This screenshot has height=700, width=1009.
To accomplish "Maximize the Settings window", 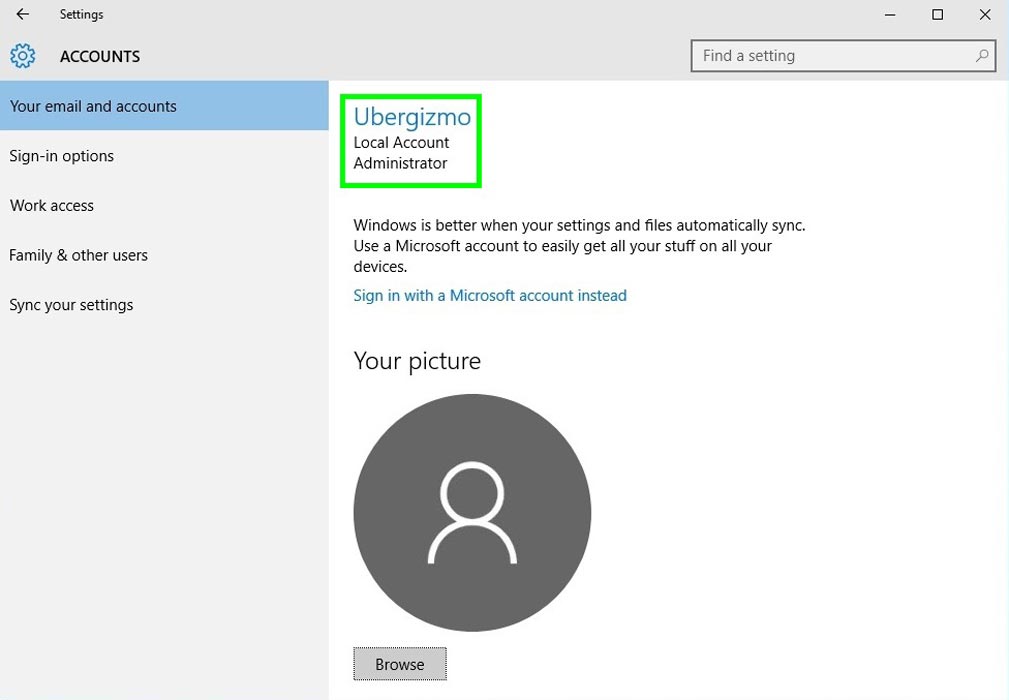I will [x=937, y=15].
